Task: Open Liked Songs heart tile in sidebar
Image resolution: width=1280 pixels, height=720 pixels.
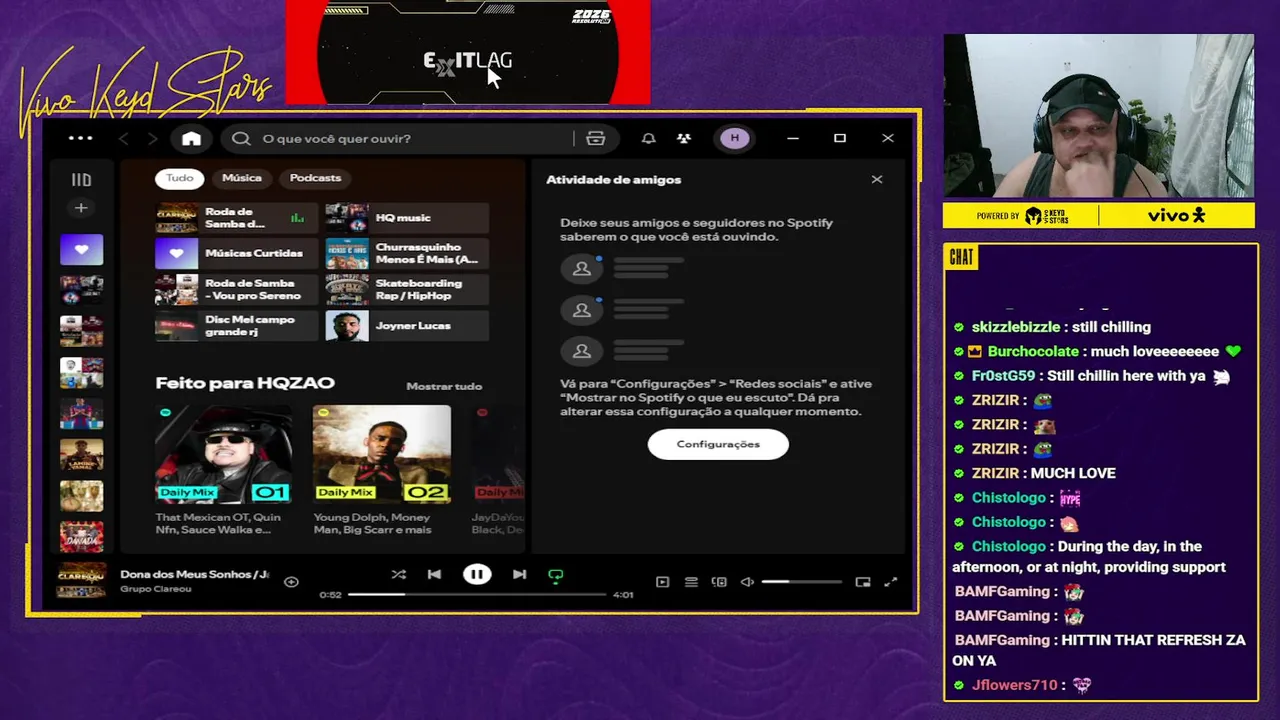Action: point(81,250)
